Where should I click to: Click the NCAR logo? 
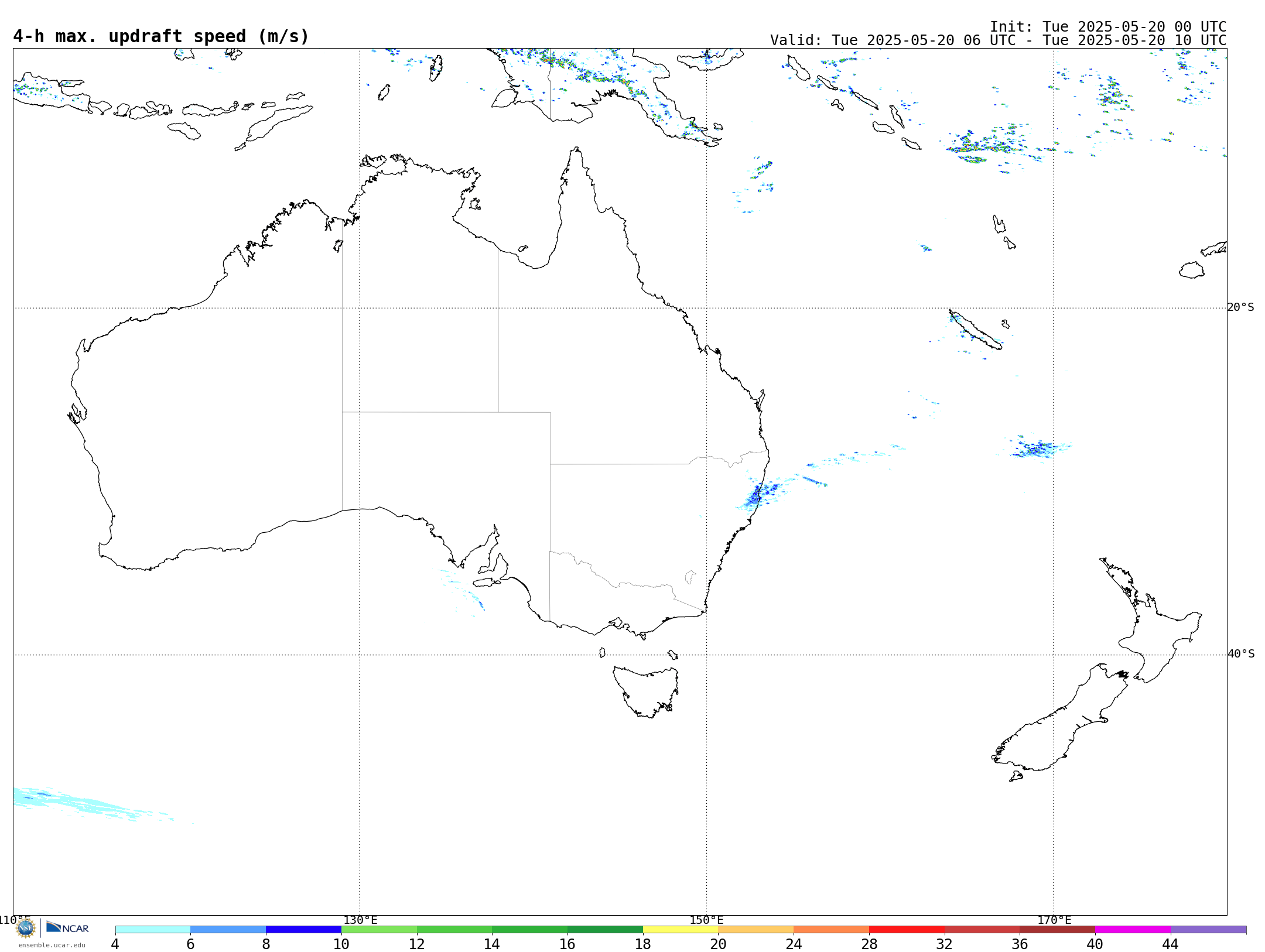tap(67, 927)
